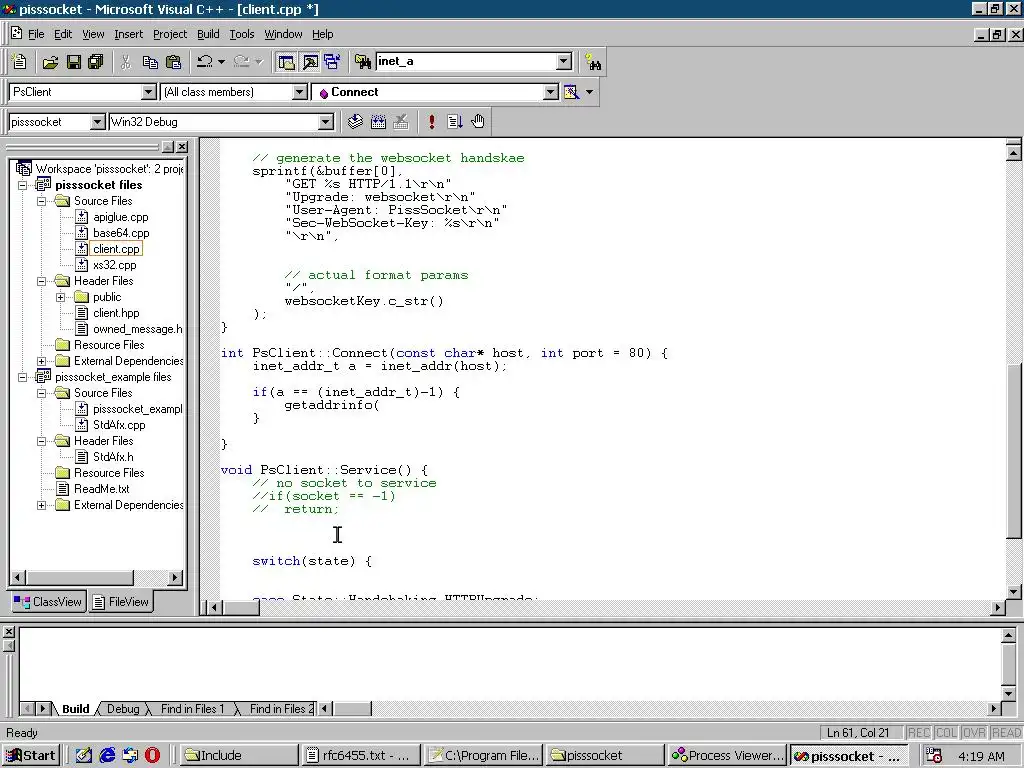Open the Undo history dropdown arrow
Image resolution: width=1024 pixels, height=768 pixels.
coord(221,62)
